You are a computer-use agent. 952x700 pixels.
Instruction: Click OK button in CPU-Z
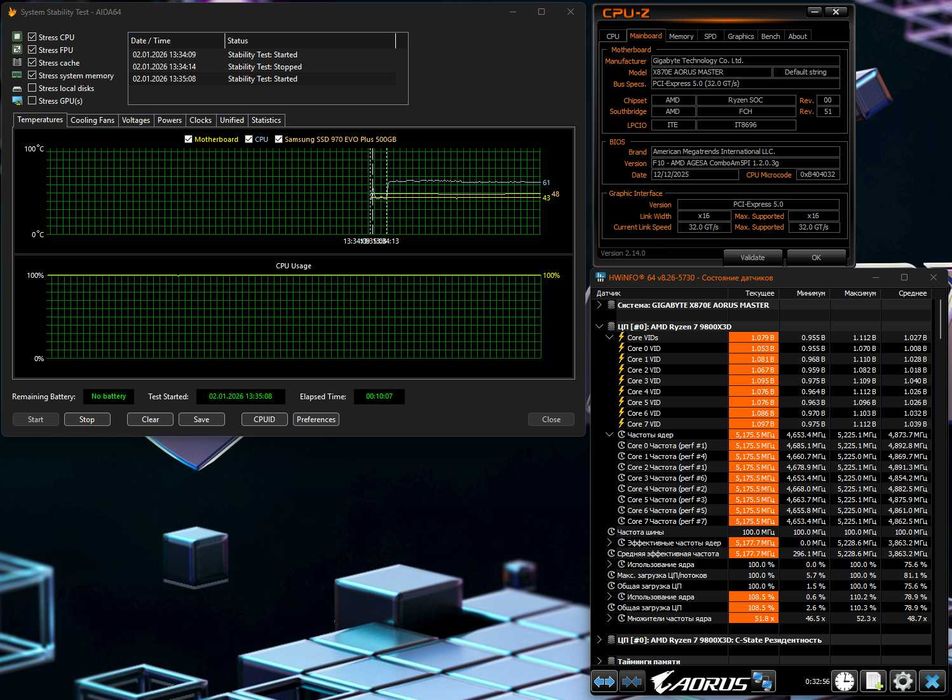pyautogui.click(x=816, y=257)
